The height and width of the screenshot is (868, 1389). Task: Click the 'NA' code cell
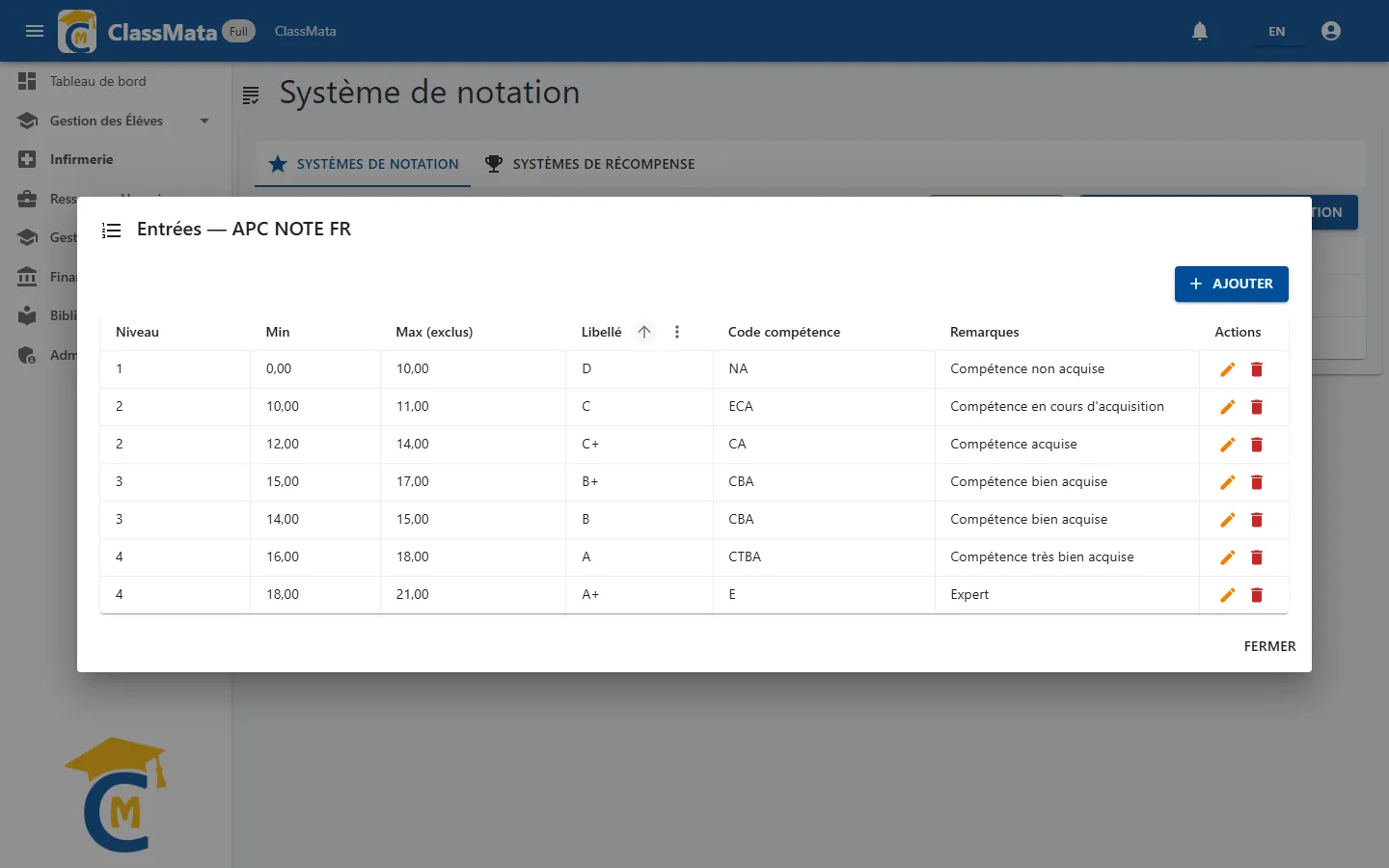(x=824, y=369)
